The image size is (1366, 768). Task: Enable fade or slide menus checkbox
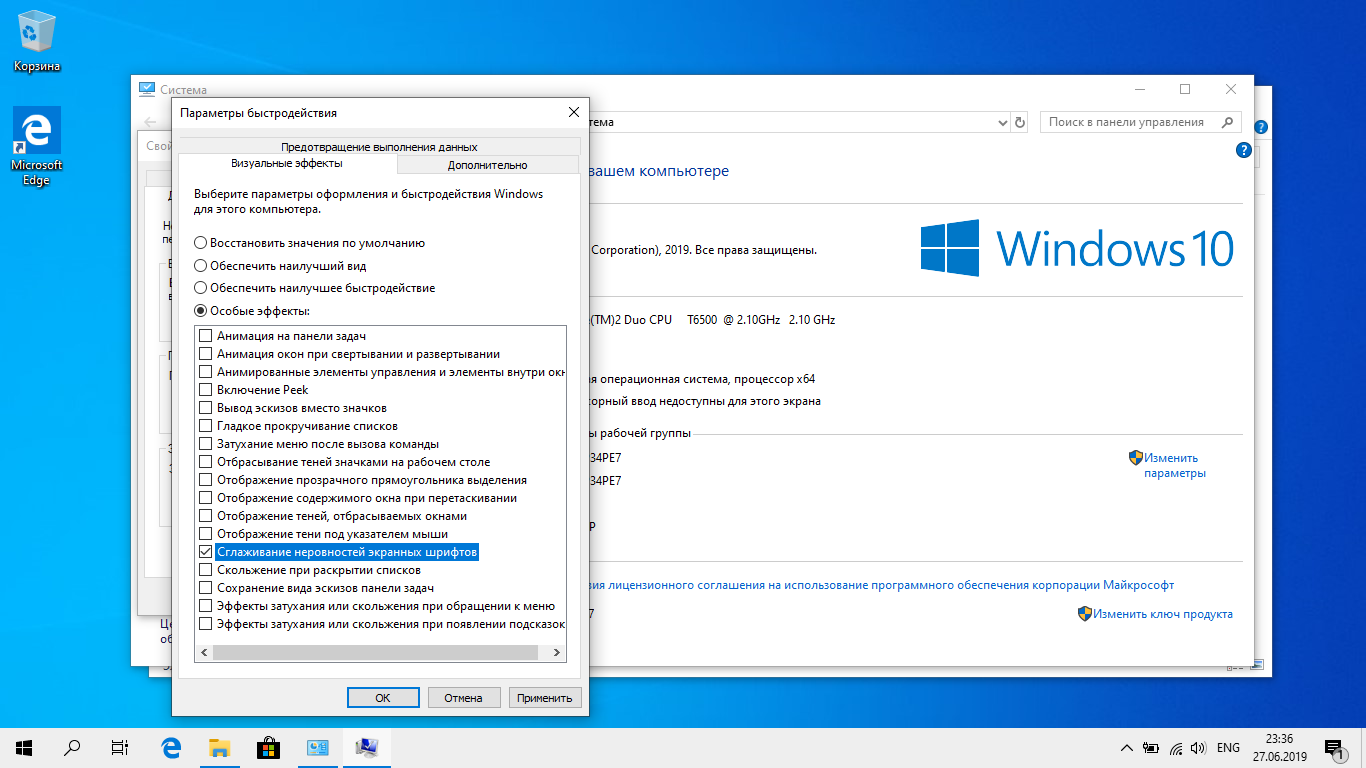tap(206, 606)
